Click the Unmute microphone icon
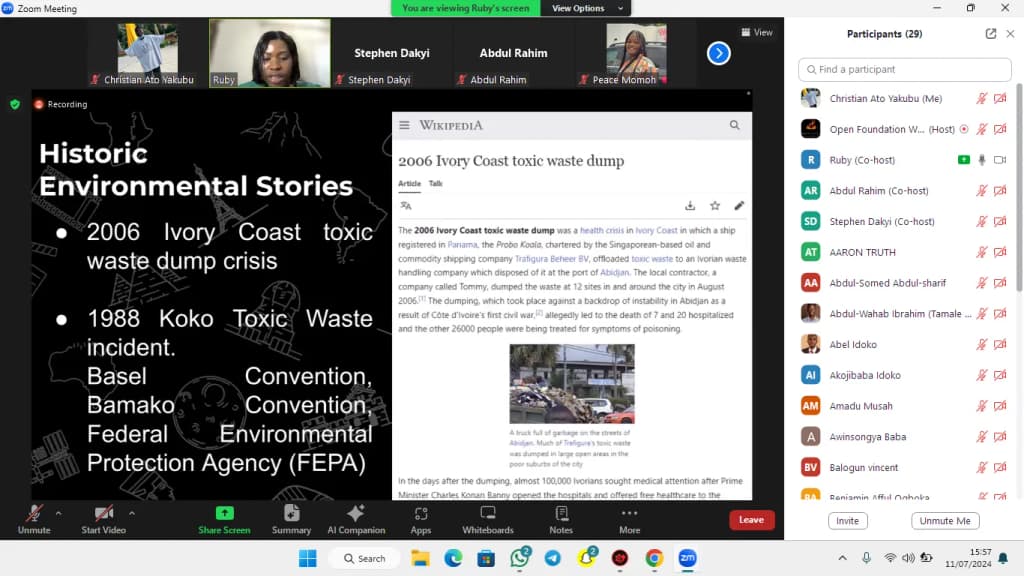The height and width of the screenshot is (576, 1024). (x=34, y=513)
